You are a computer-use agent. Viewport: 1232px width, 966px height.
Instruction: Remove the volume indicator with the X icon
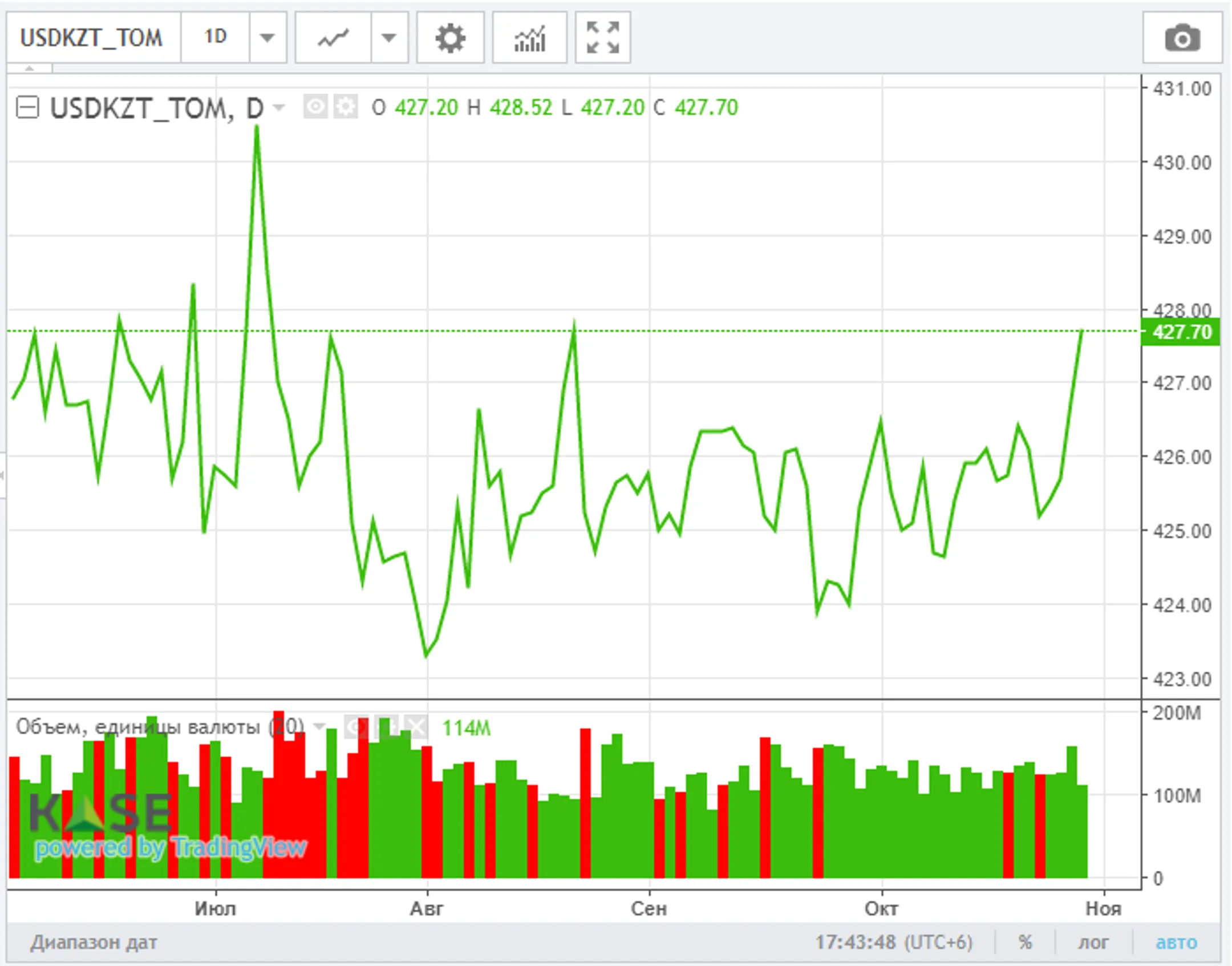pos(417,727)
